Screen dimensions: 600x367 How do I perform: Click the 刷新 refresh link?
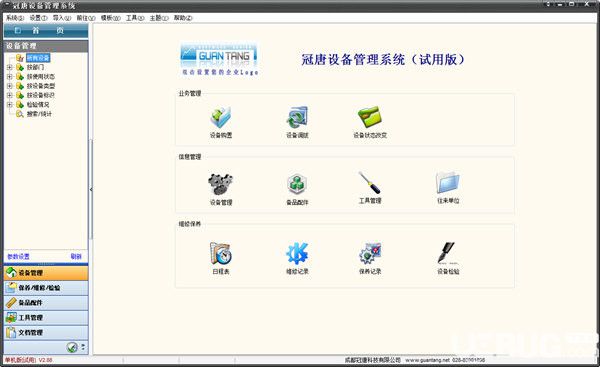(76, 256)
